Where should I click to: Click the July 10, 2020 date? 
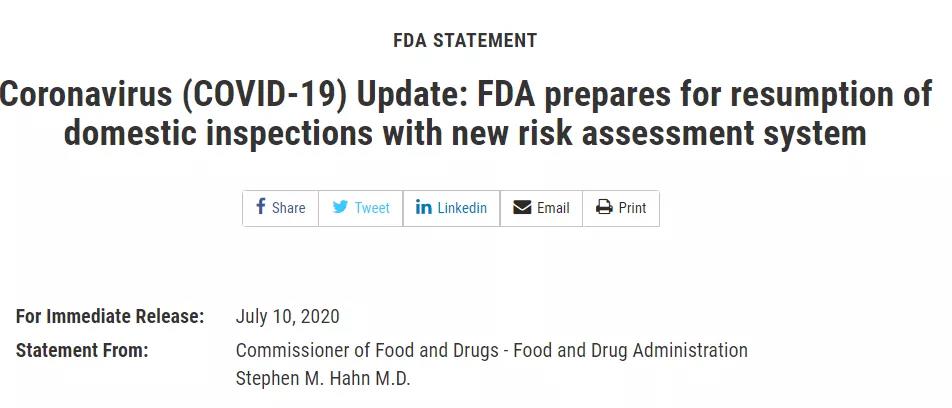pyautogui.click(x=287, y=317)
